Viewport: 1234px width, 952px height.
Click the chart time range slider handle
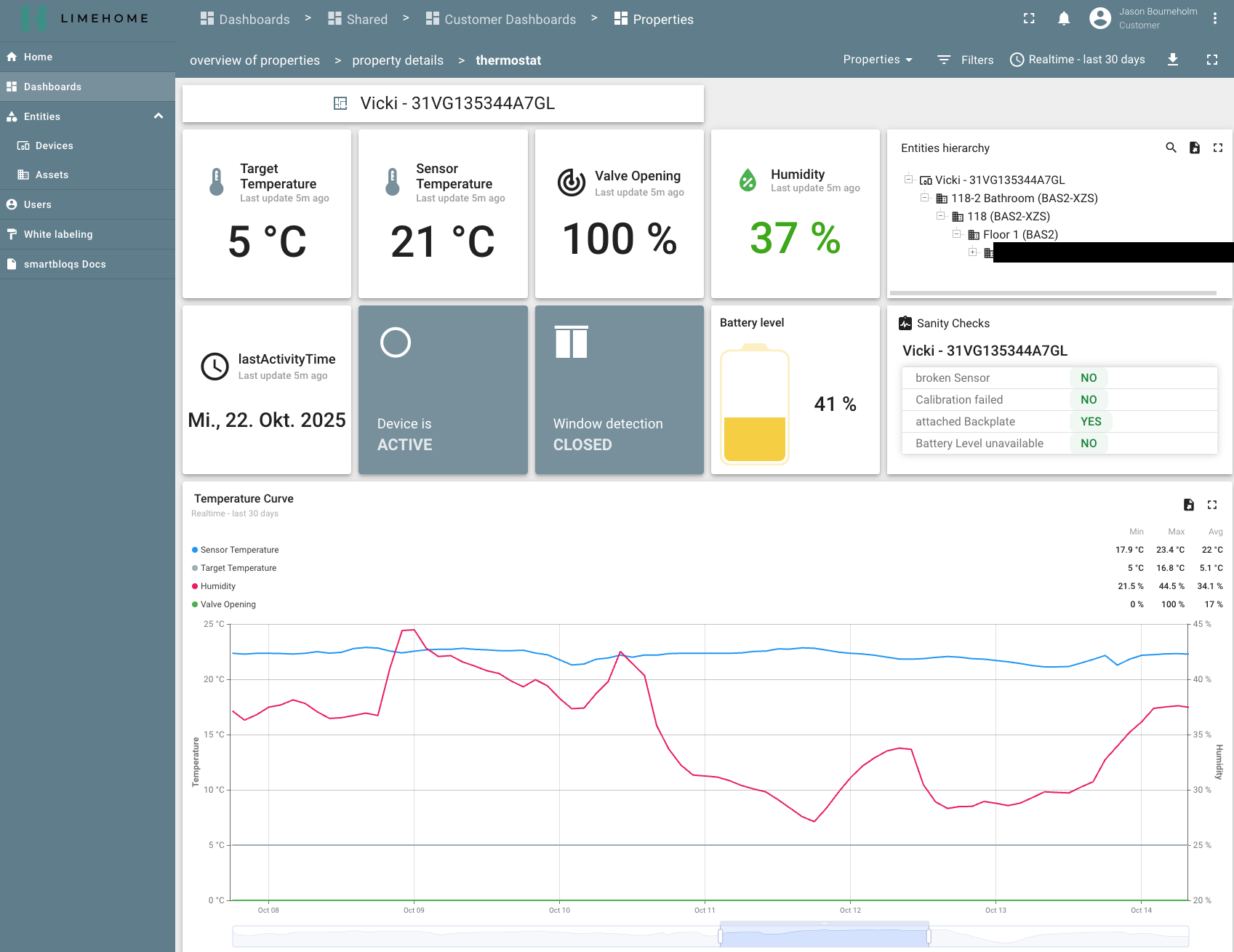pos(720,936)
